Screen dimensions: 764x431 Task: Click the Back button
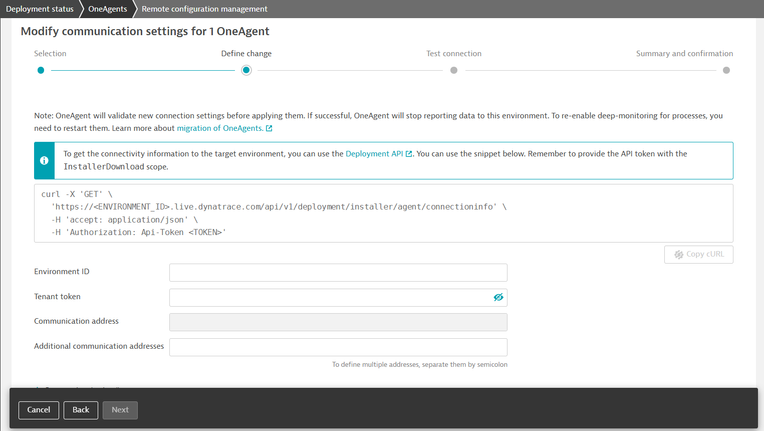click(x=80, y=410)
